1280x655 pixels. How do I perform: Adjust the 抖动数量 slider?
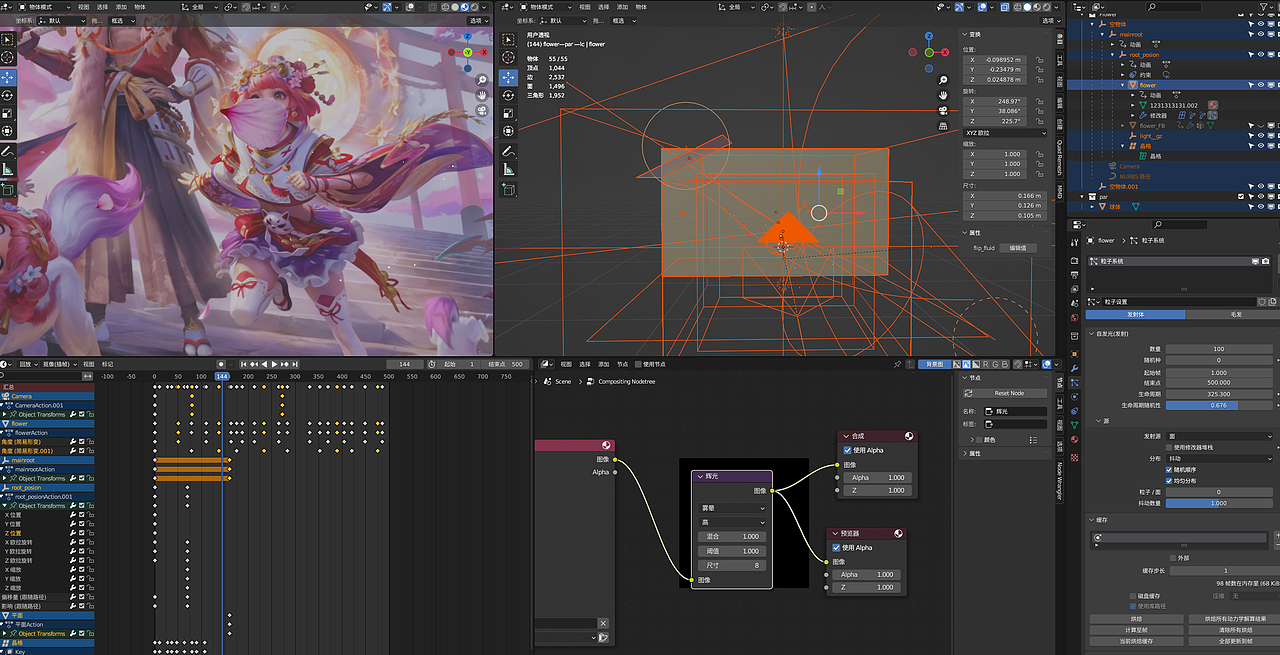[1220, 503]
